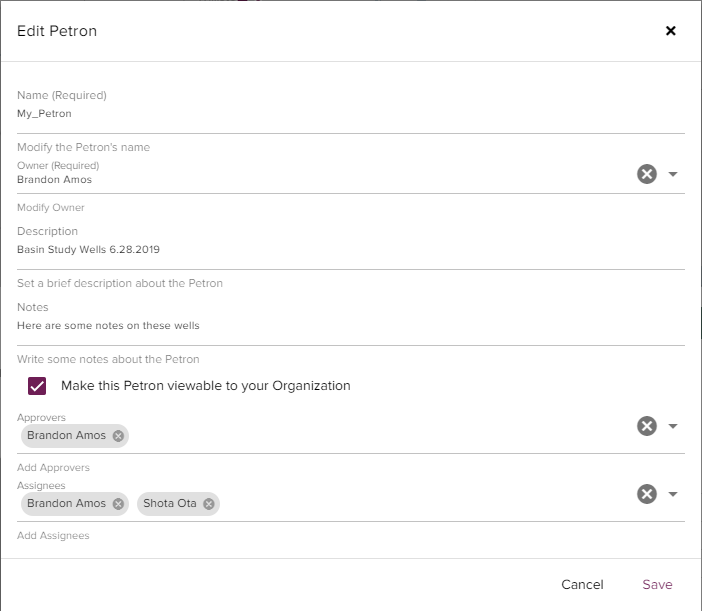Close the Edit Petron dialog with X
Screen dimensions: 702x611
click(671, 31)
